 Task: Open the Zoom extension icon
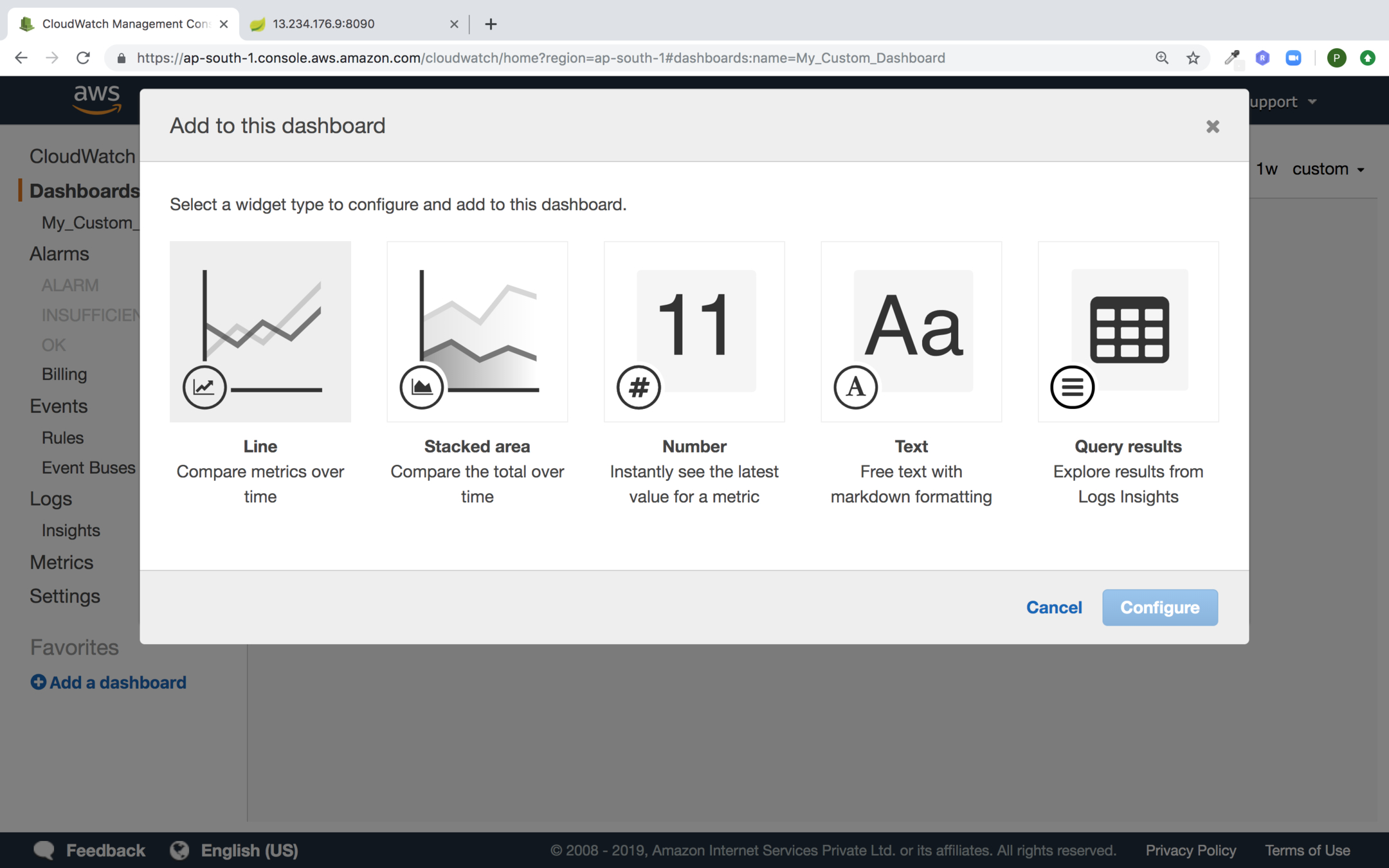(x=1293, y=58)
